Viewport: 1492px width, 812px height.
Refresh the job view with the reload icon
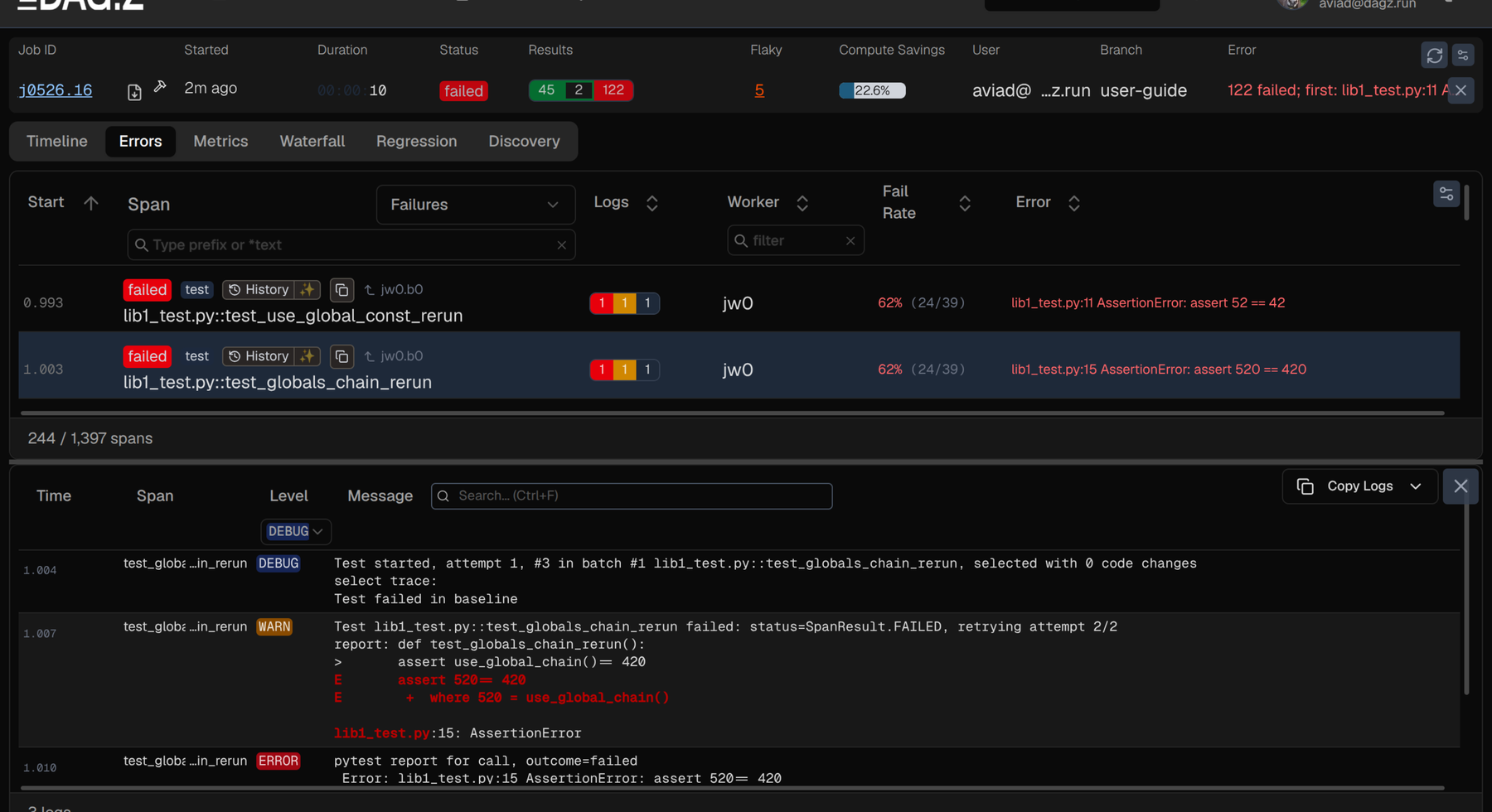pyautogui.click(x=1435, y=56)
